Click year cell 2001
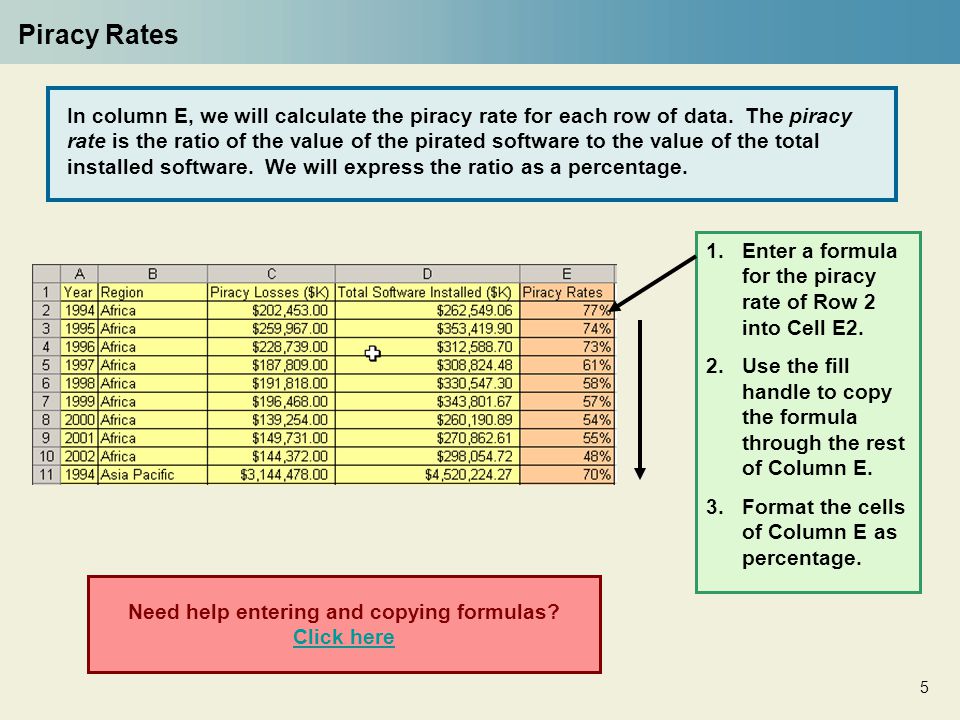This screenshot has width=960, height=720. 79,438
